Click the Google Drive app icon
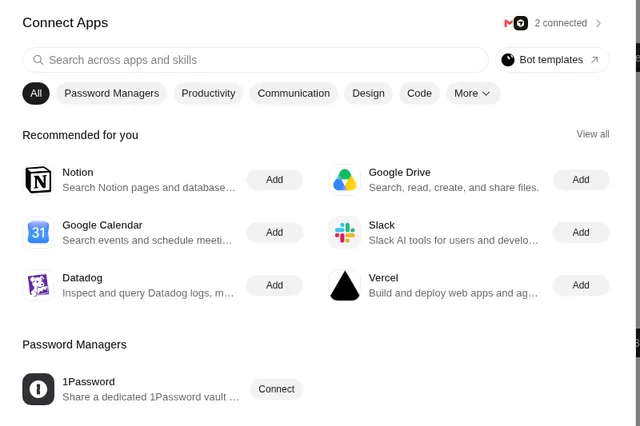640x426 pixels. (x=345, y=180)
